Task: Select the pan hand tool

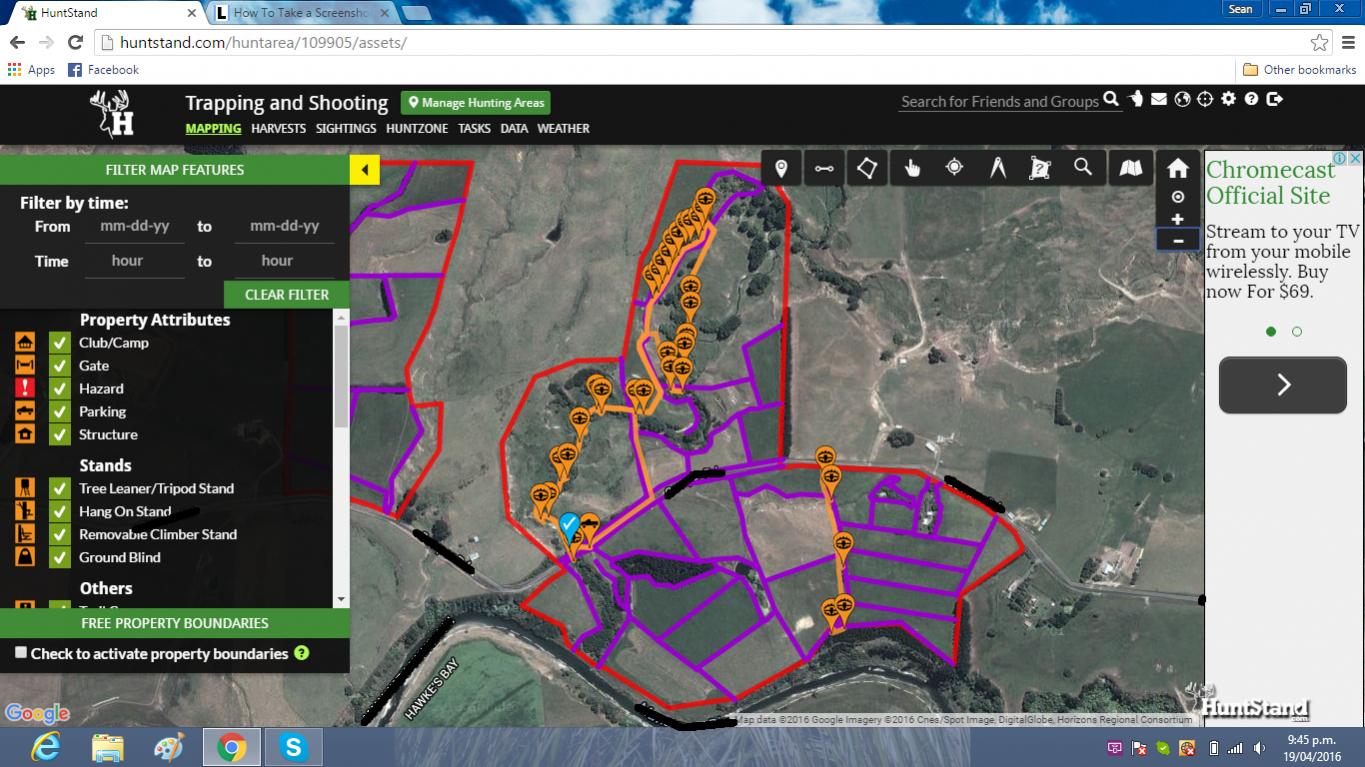Action: pyautogui.click(x=912, y=168)
